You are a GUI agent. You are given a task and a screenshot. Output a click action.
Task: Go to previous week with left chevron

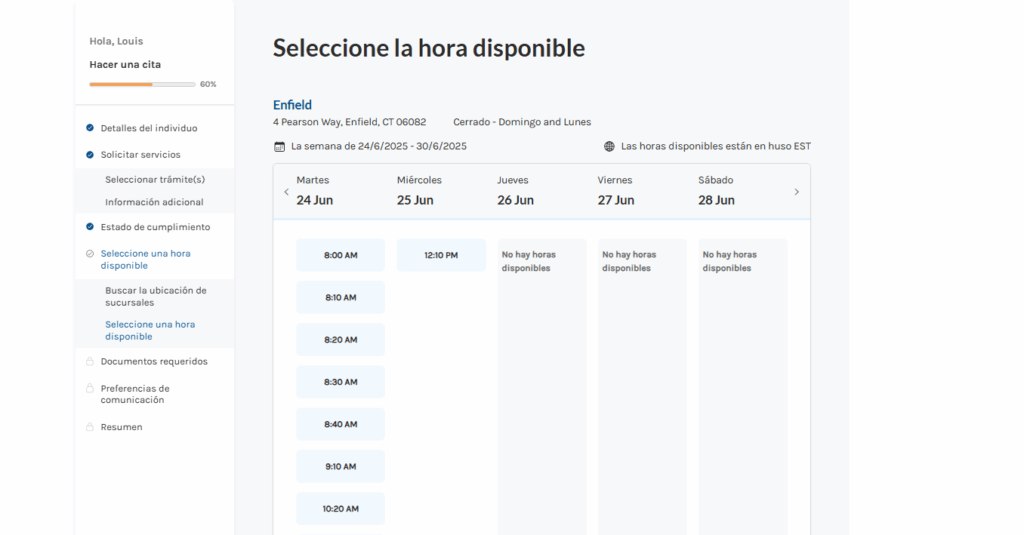[x=286, y=192]
